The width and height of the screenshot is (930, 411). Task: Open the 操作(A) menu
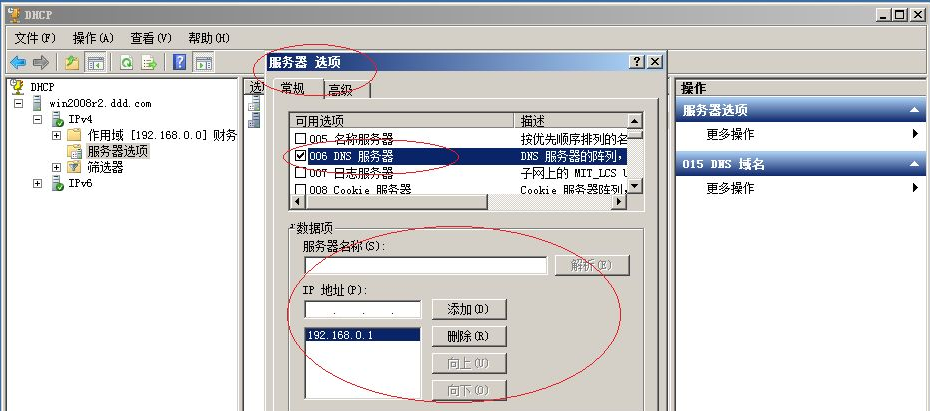click(93, 39)
